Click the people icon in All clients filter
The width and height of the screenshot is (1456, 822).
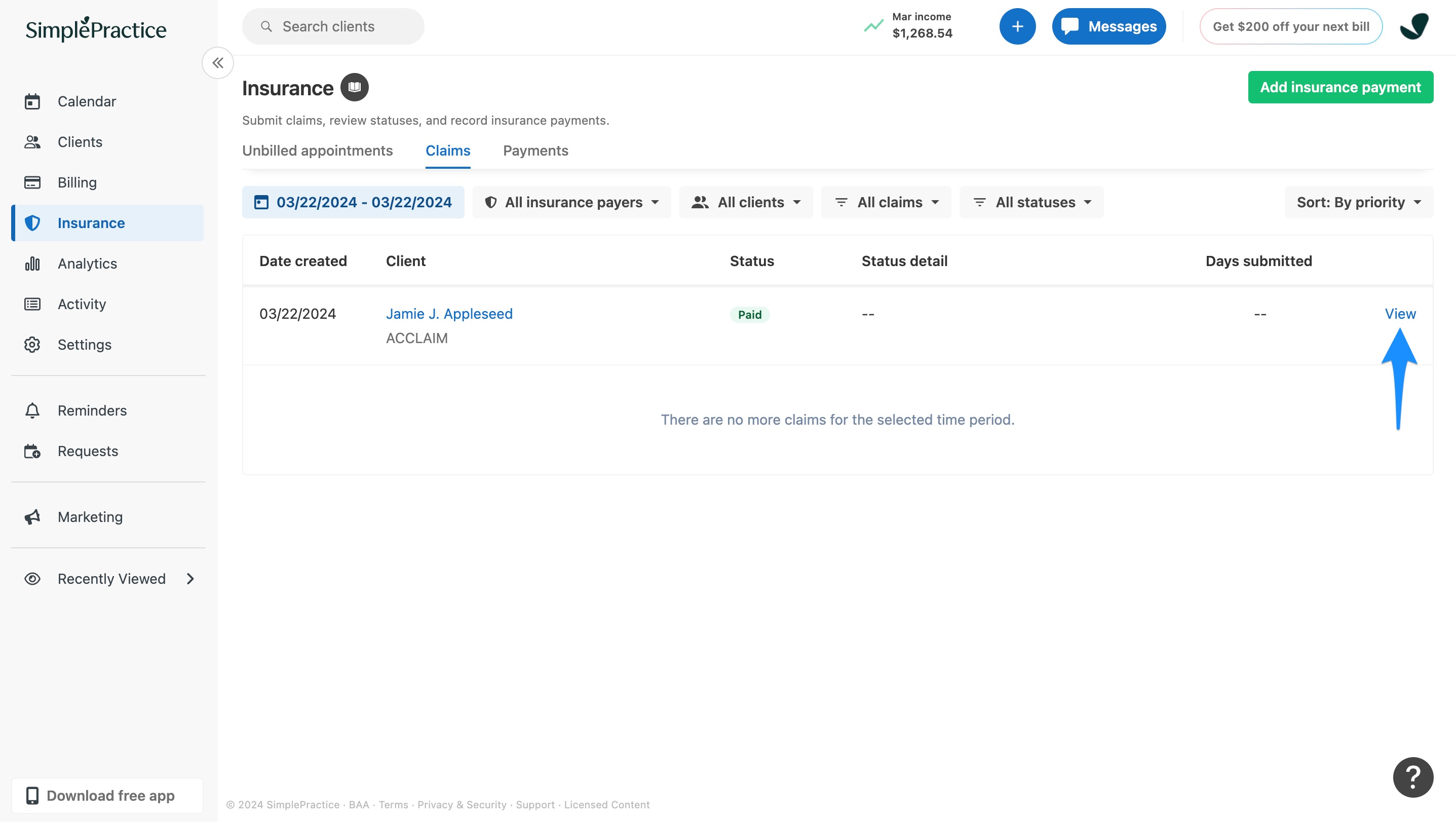(x=700, y=202)
